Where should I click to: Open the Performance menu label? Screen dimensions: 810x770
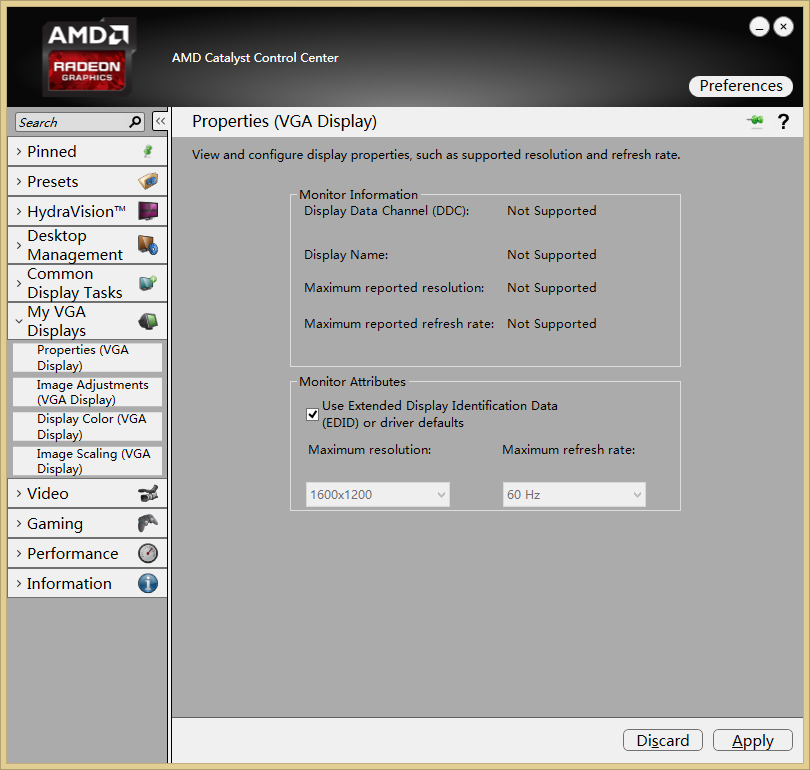tap(73, 554)
